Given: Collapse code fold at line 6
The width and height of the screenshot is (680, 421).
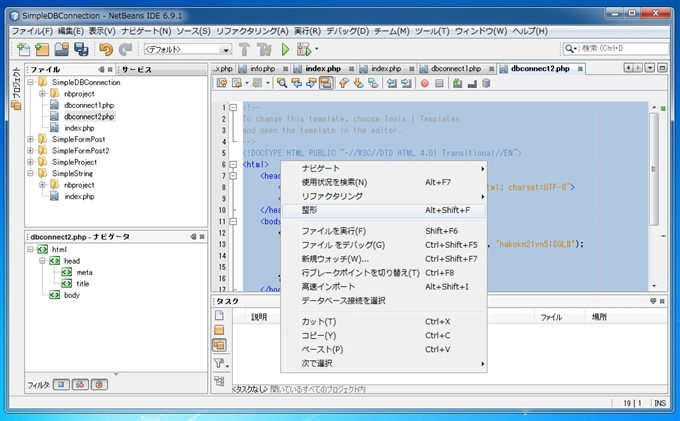Looking at the screenshot, I should (233, 164).
